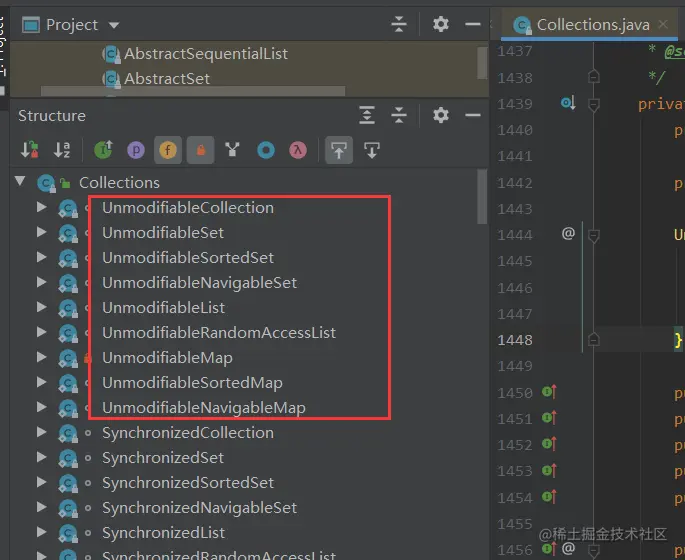
Task: Select AbstractSet in Project tree
Action: [167, 79]
